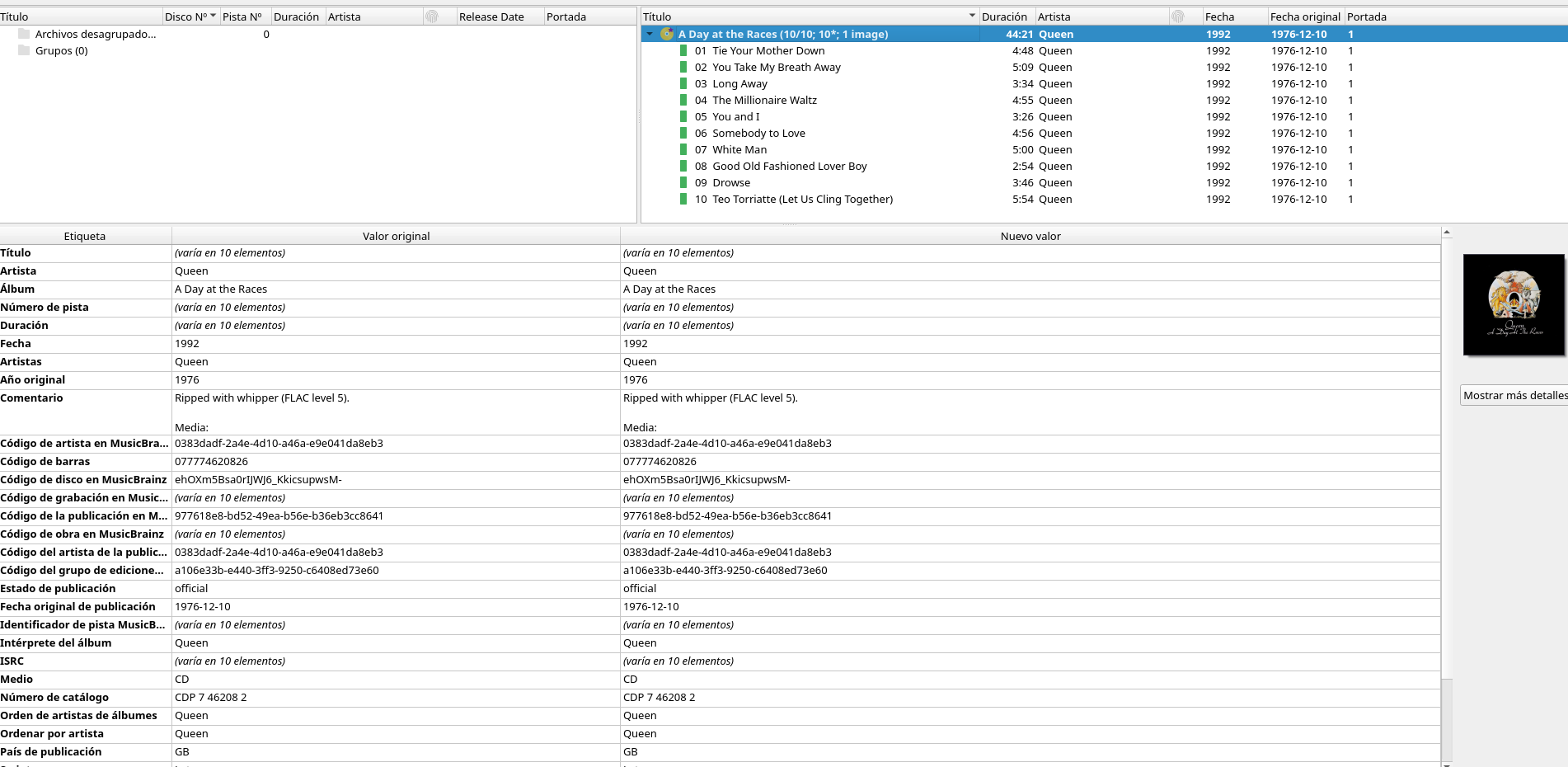Collapse the A Day at the Races album

click(x=650, y=34)
